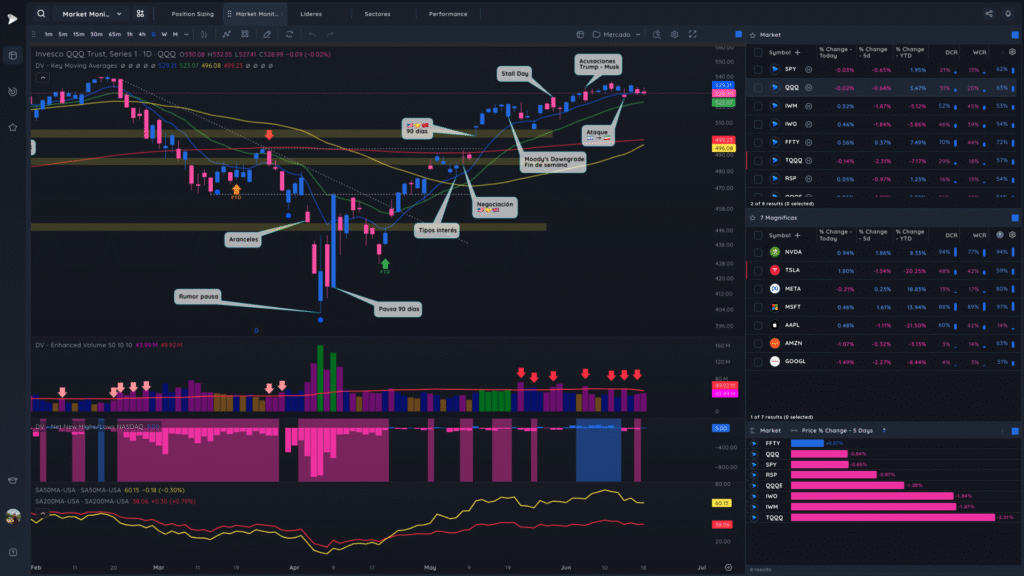The width and height of the screenshot is (1024, 576).
Task: Open the Market table settings gear
Action: click(1012, 52)
